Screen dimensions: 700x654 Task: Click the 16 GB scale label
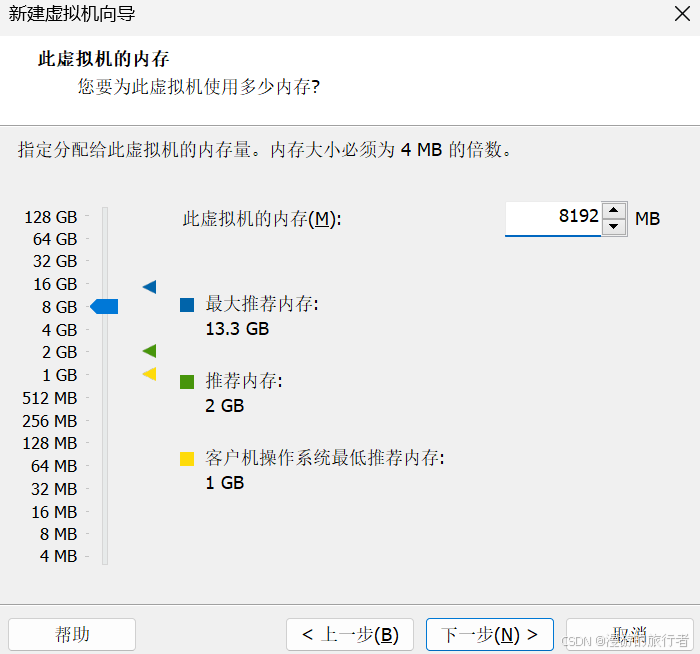pos(55,284)
